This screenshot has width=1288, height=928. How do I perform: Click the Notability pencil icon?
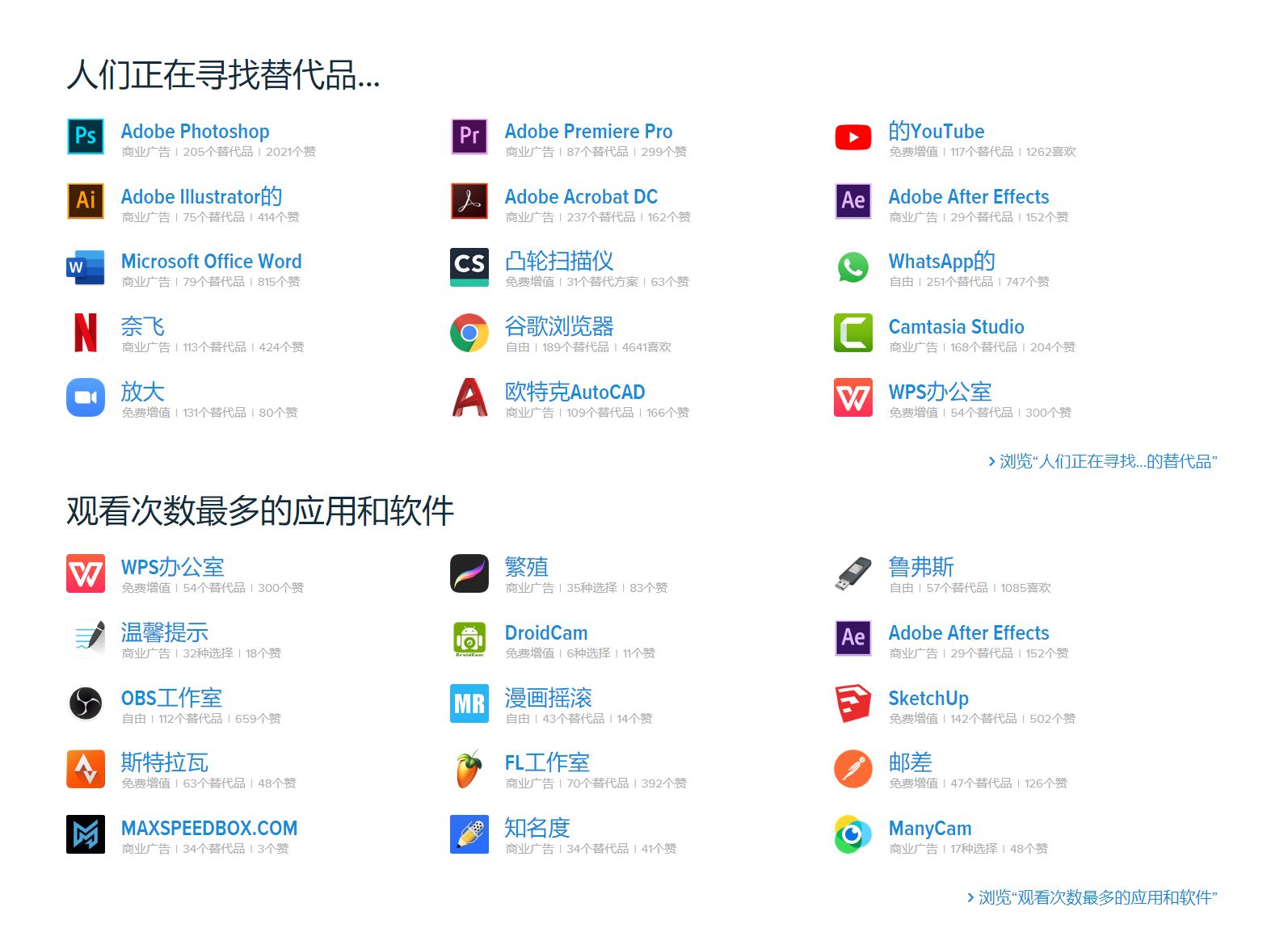(x=469, y=834)
